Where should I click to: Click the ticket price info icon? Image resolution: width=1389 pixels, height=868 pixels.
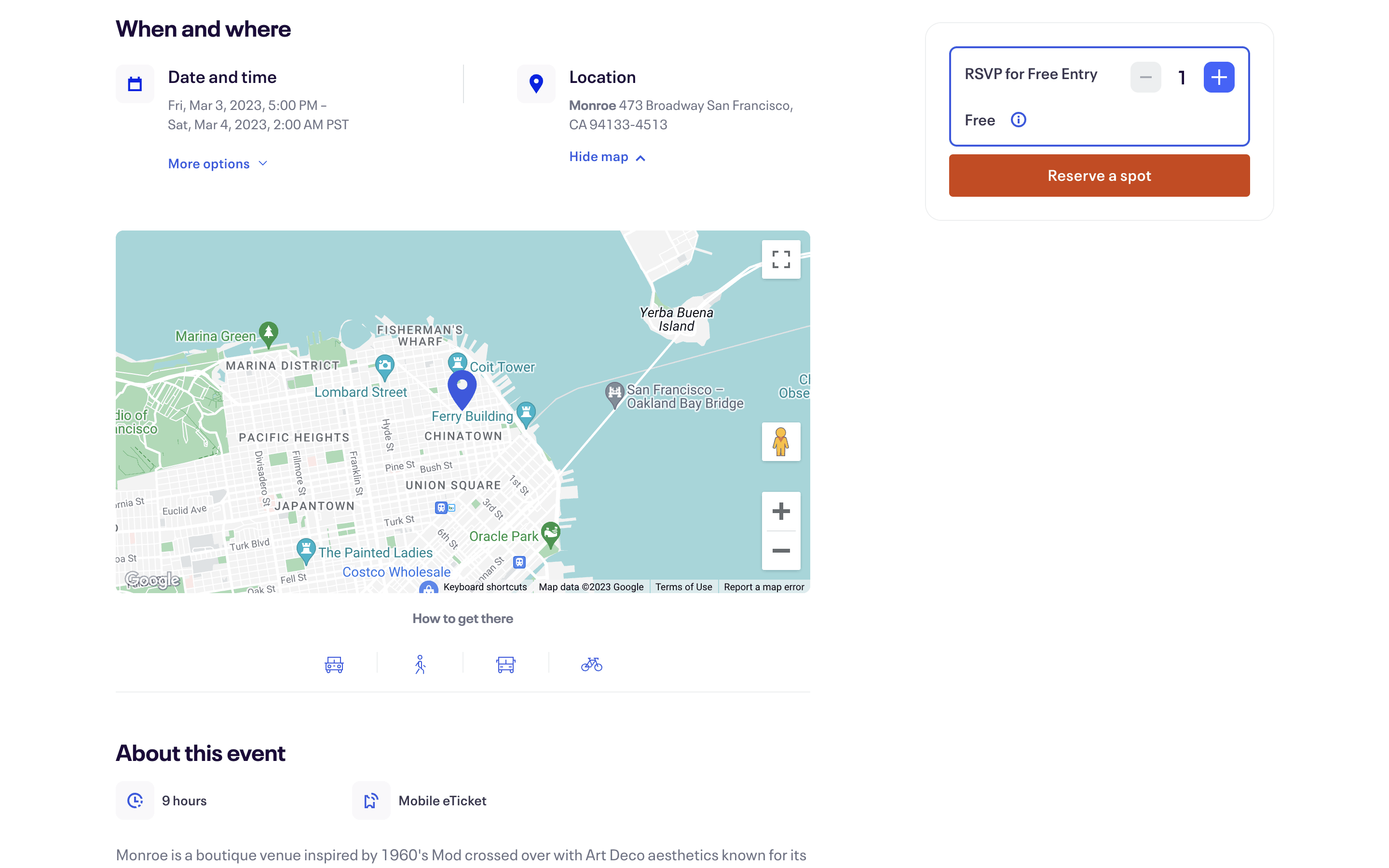pos(1018,120)
